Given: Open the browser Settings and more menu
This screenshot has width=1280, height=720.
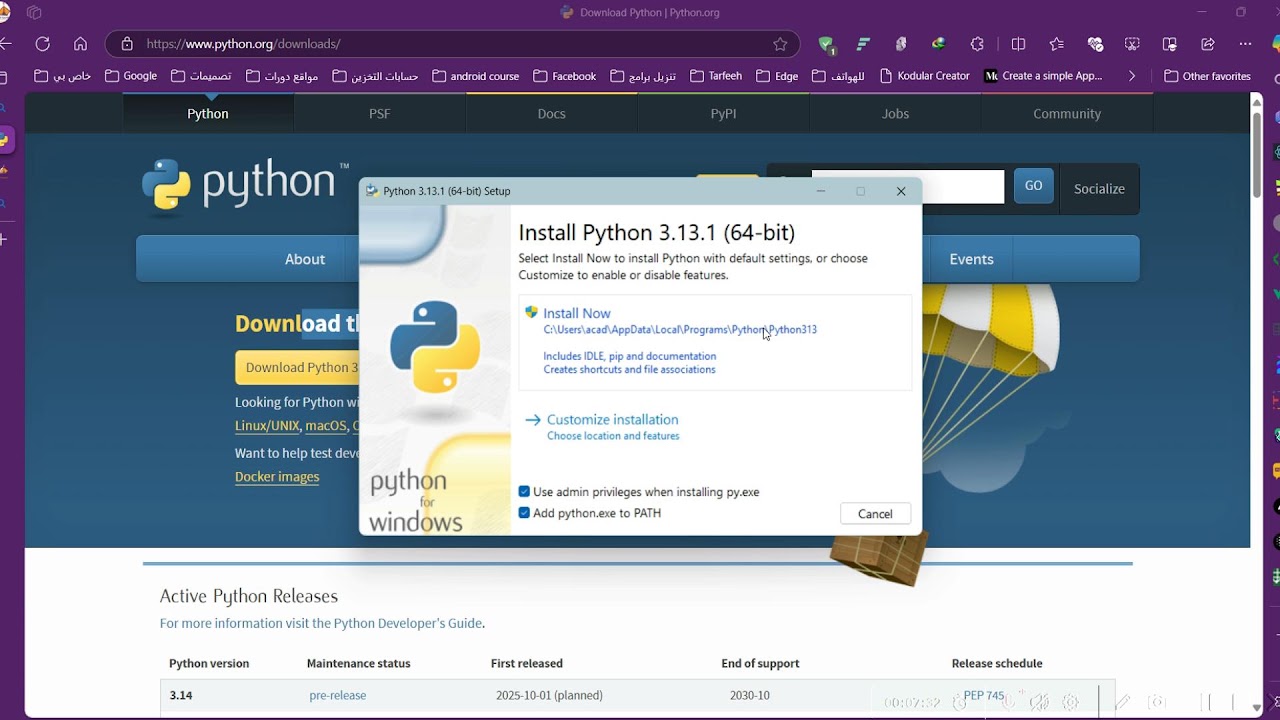Looking at the screenshot, I should pos(1245,44).
